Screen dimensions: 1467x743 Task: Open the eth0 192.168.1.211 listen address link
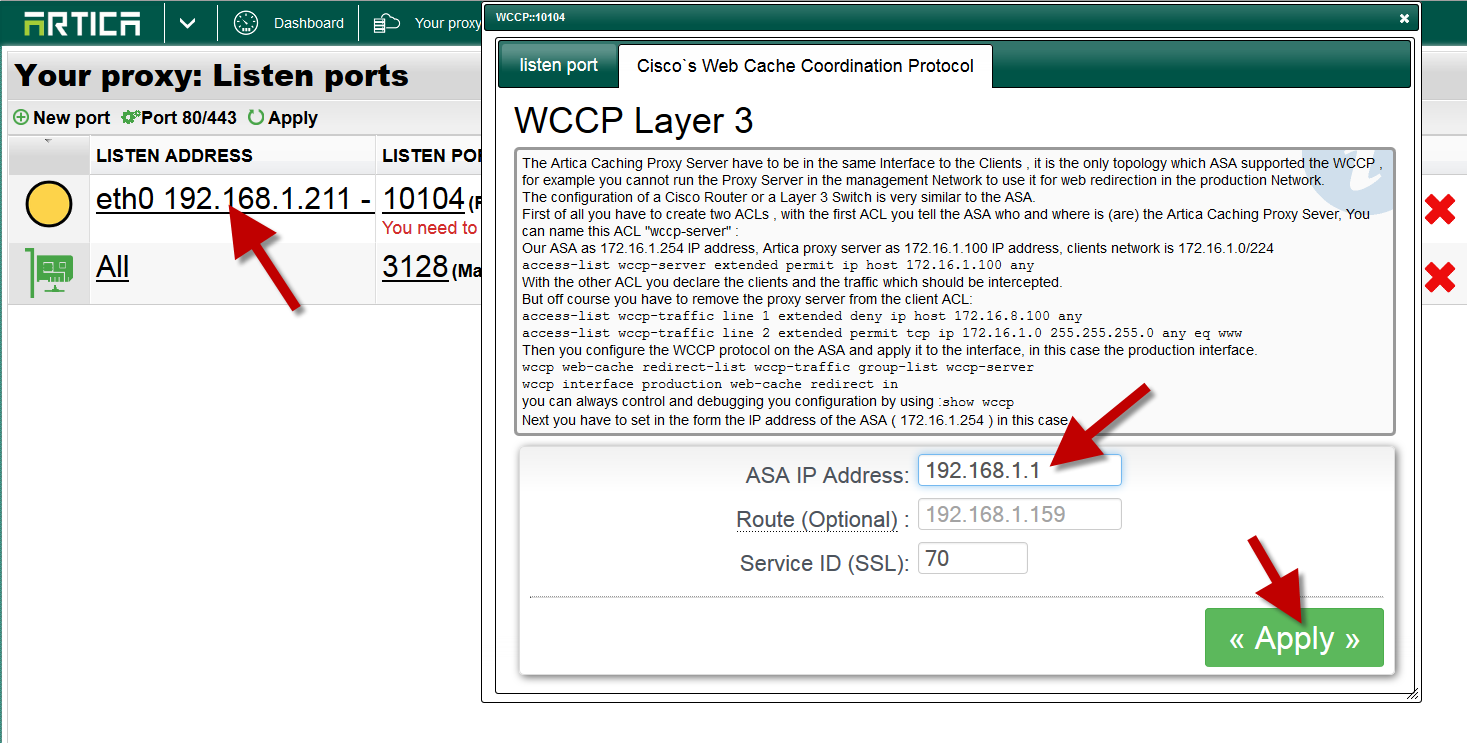(235, 199)
